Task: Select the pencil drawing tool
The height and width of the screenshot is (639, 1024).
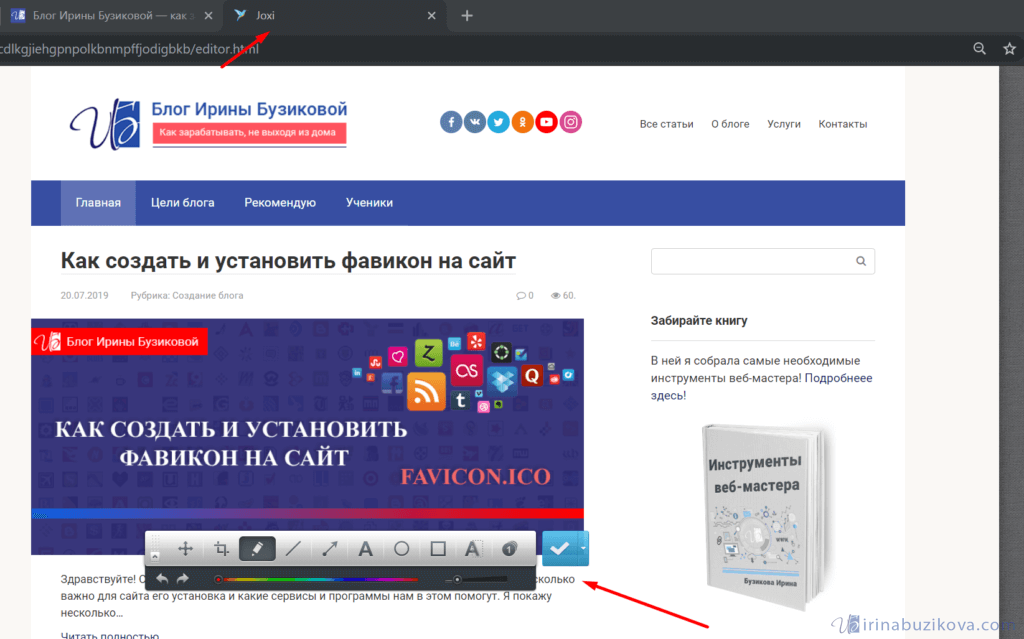Action: click(257, 548)
